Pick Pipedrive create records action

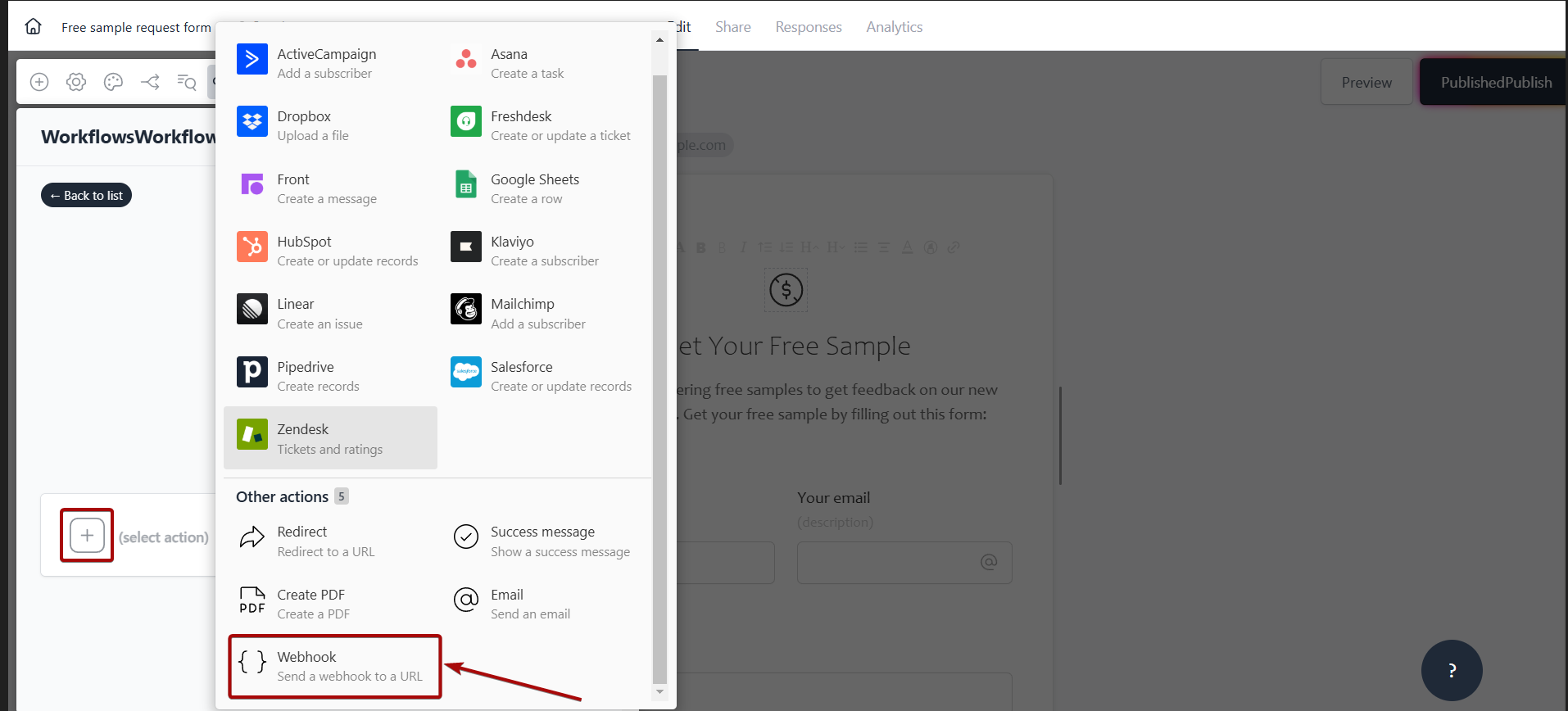coord(330,376)
